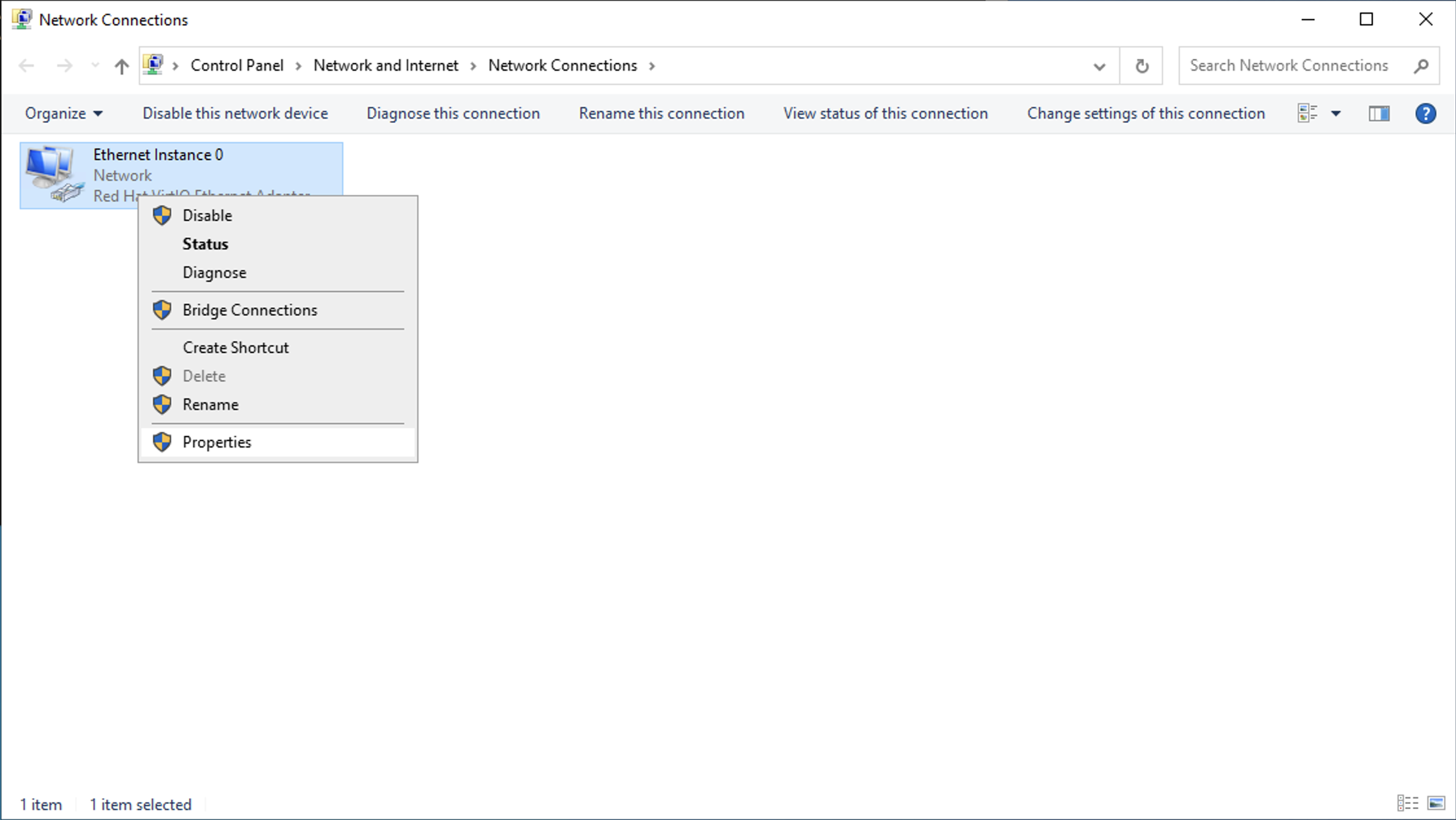Refresh the Network Connections view
Screen dimensions: 1456x820
1141,65
